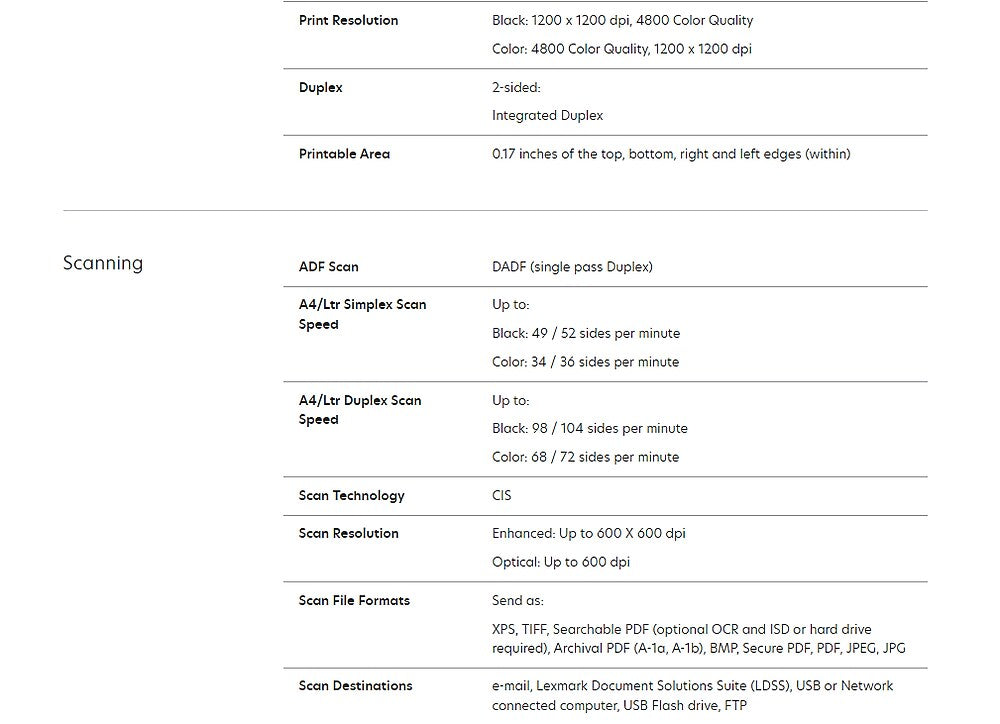This screenshot has height=724, width=1000.
Task: Click the Scan File Formats label
Action: click(x=354, y=601)
